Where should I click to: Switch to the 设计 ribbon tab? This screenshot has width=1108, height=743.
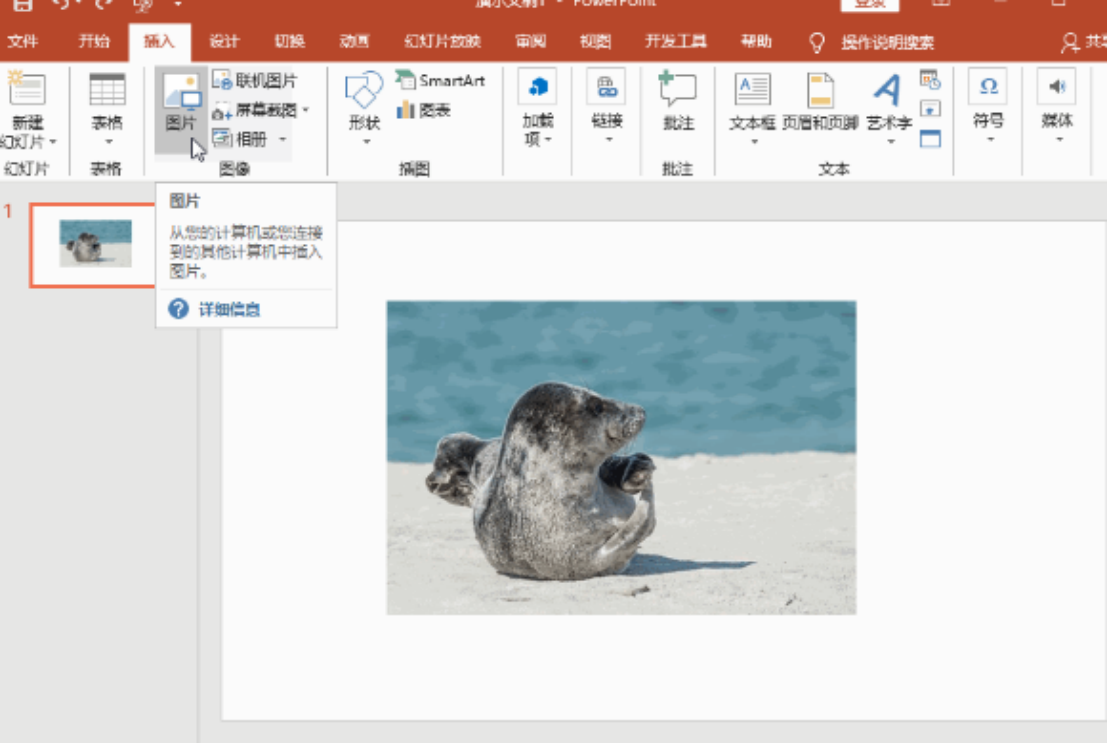point(222,42)
